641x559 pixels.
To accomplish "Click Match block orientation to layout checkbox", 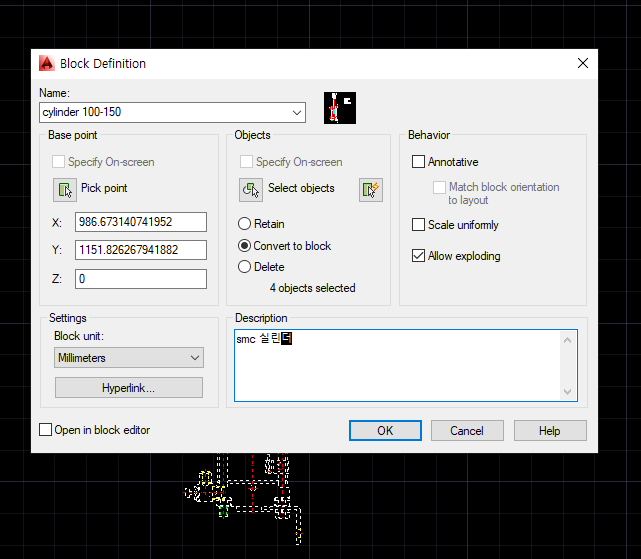I will point(439,187).
